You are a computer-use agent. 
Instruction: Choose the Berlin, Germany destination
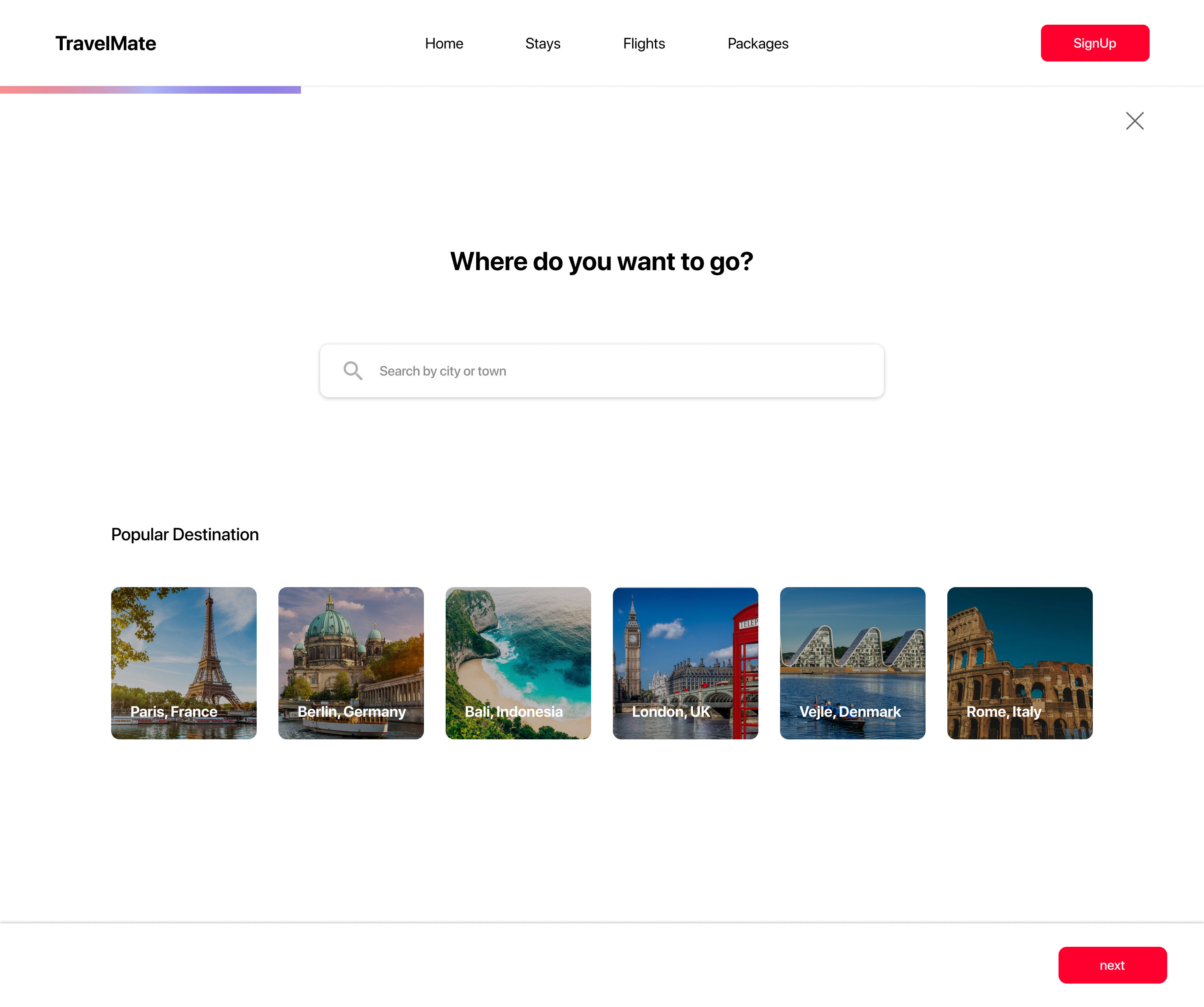(351, 662)
